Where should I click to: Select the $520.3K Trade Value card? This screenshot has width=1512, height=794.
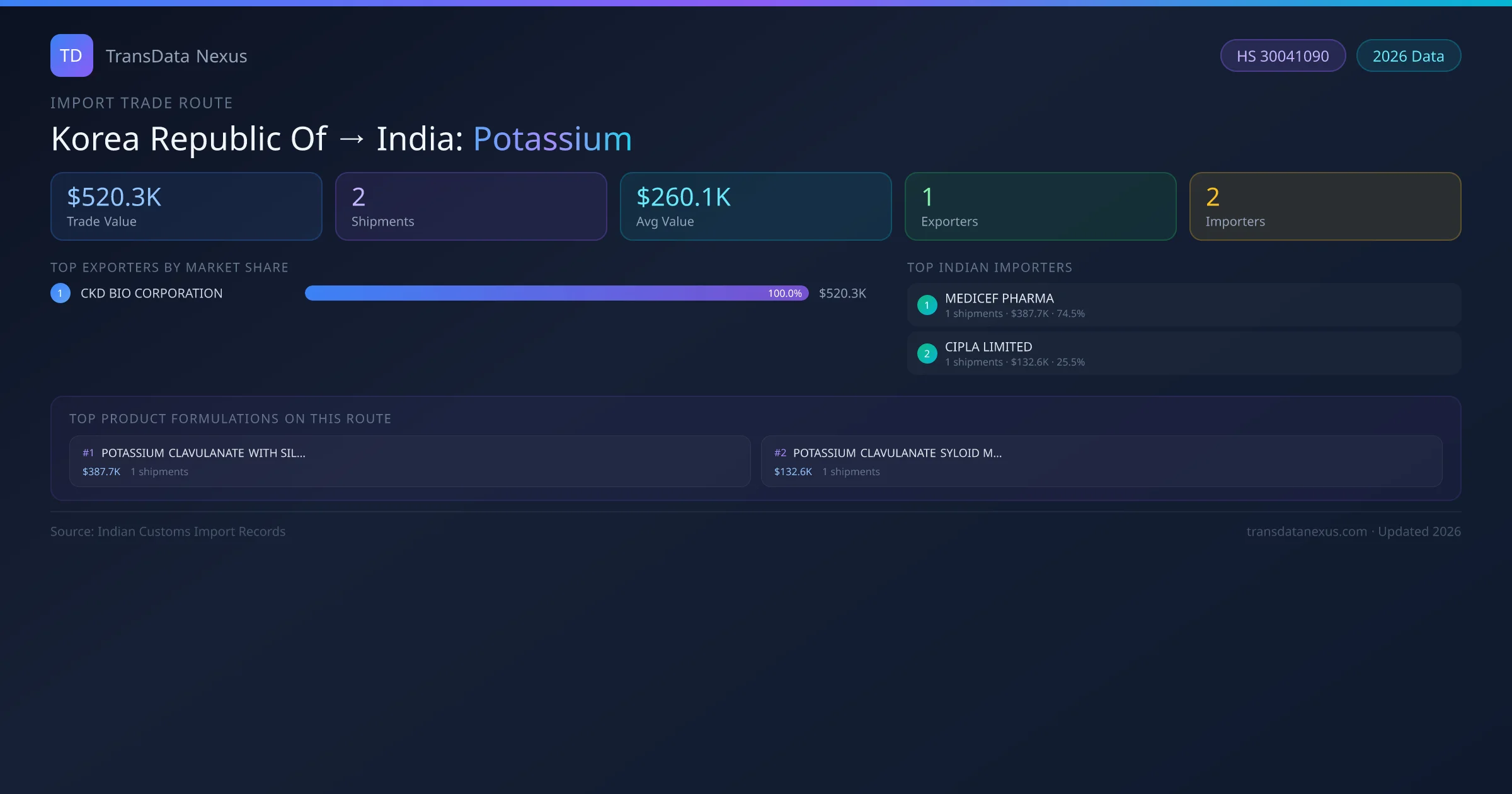pos(186,206)
